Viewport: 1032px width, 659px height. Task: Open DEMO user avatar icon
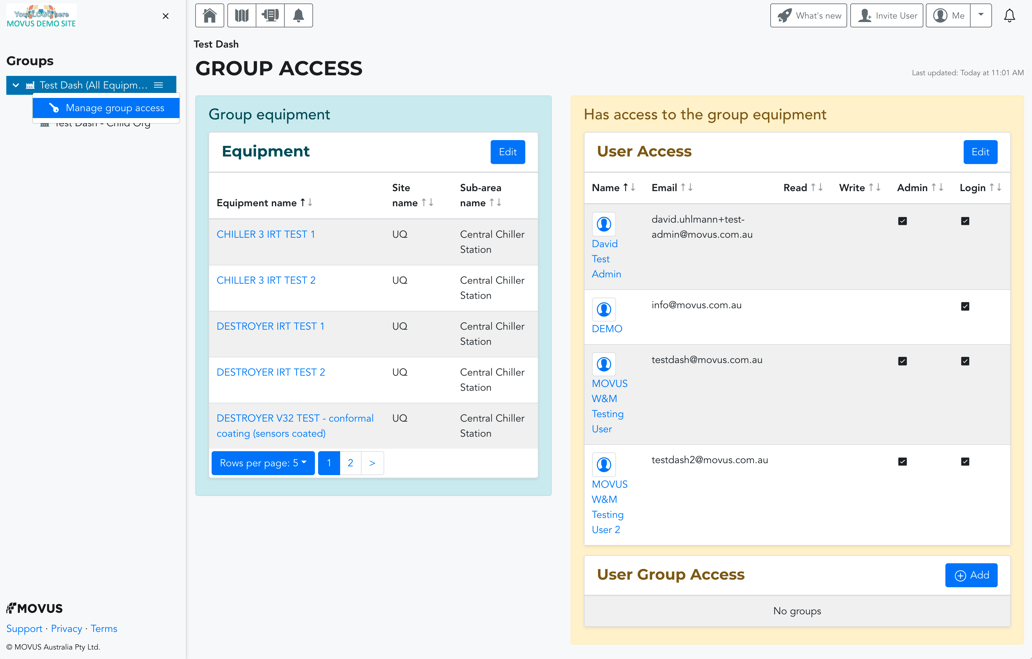604,309
